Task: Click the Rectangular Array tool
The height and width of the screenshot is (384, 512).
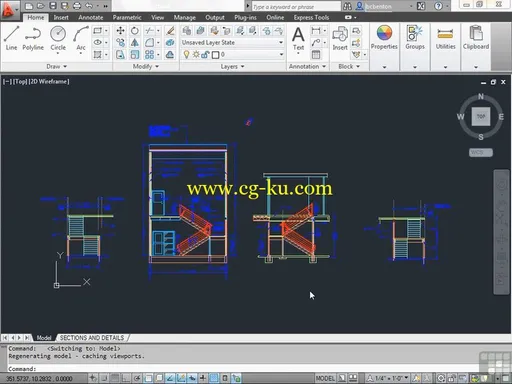Action: point(149,54)
